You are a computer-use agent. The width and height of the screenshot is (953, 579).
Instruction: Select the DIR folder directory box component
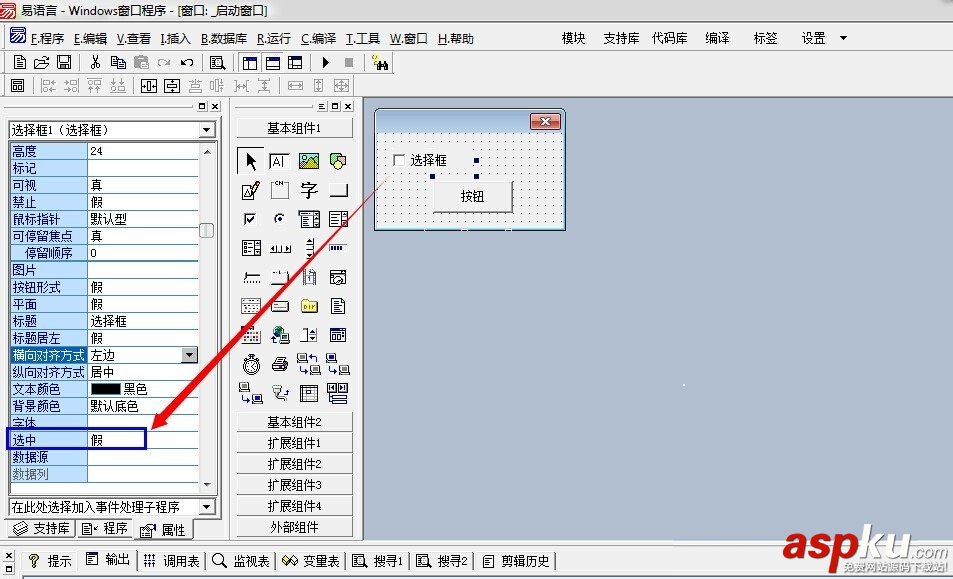click(309, 306)
